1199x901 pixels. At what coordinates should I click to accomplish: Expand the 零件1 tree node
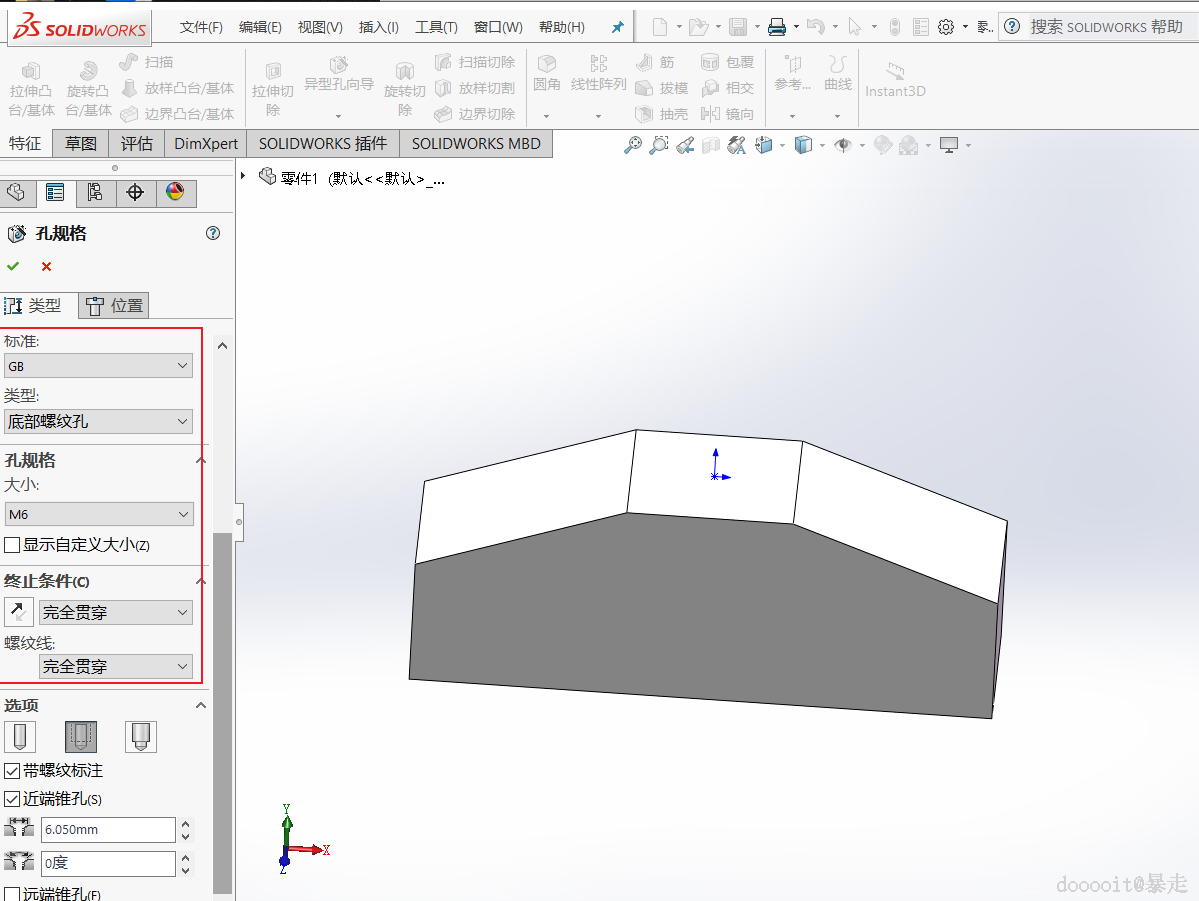(243, 176)
